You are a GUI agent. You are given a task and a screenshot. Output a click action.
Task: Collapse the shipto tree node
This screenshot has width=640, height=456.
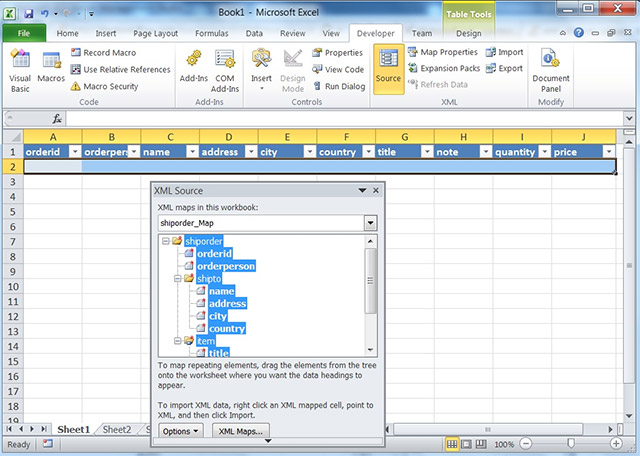tap(178, 279)
